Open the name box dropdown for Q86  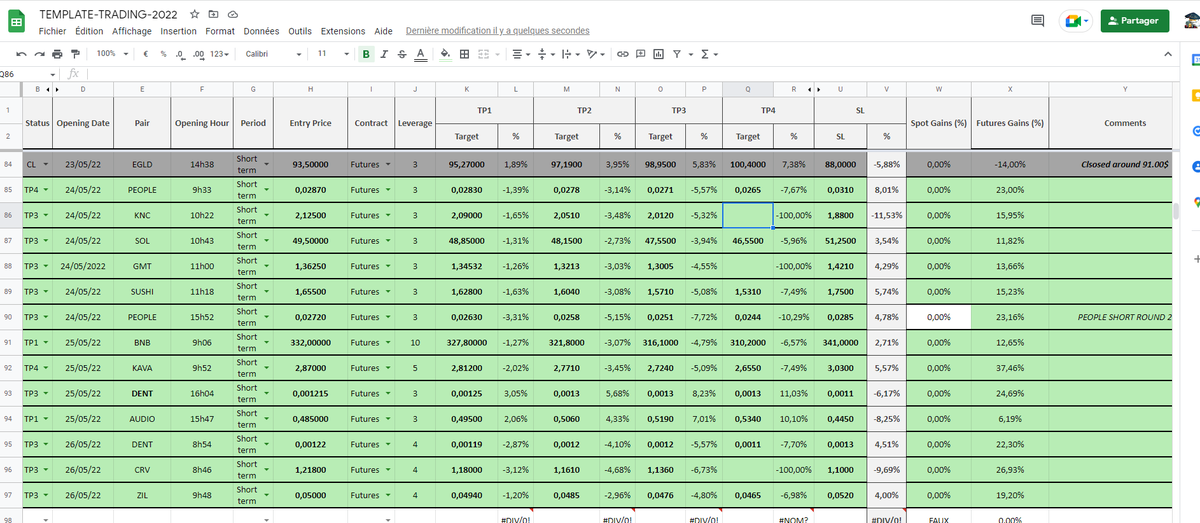tap(54, 74)
